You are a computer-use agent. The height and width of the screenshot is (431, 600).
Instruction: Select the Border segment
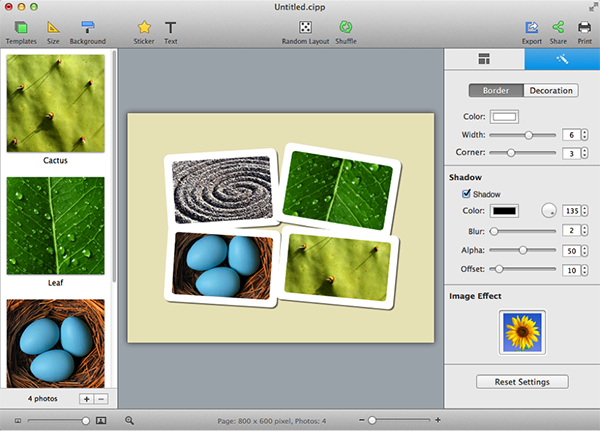pos(496,91)
